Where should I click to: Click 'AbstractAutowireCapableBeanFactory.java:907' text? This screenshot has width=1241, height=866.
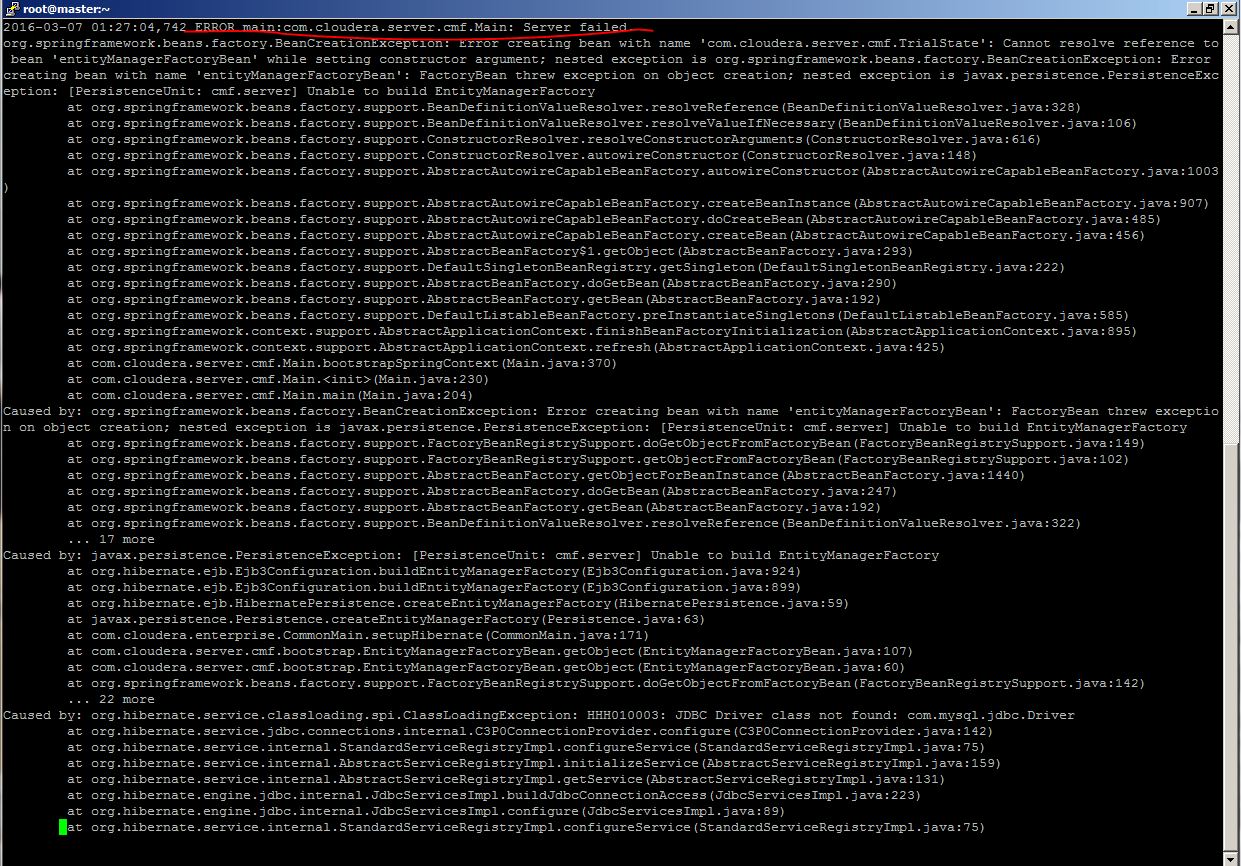(x=1031, y=203)
